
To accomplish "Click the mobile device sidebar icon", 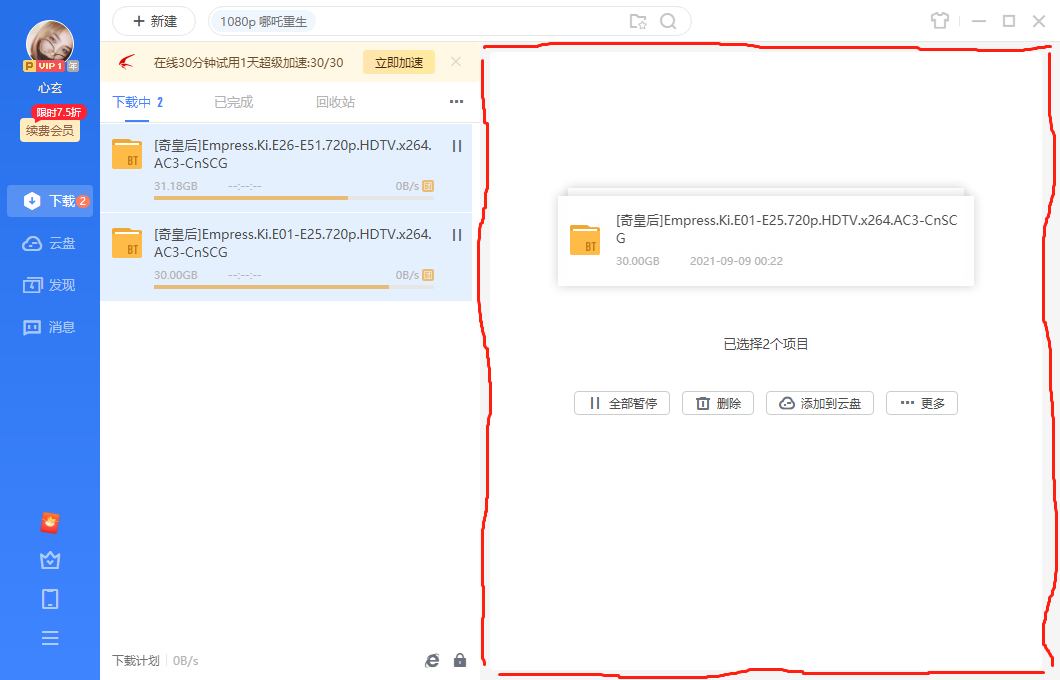I will [x=49, y=598].
